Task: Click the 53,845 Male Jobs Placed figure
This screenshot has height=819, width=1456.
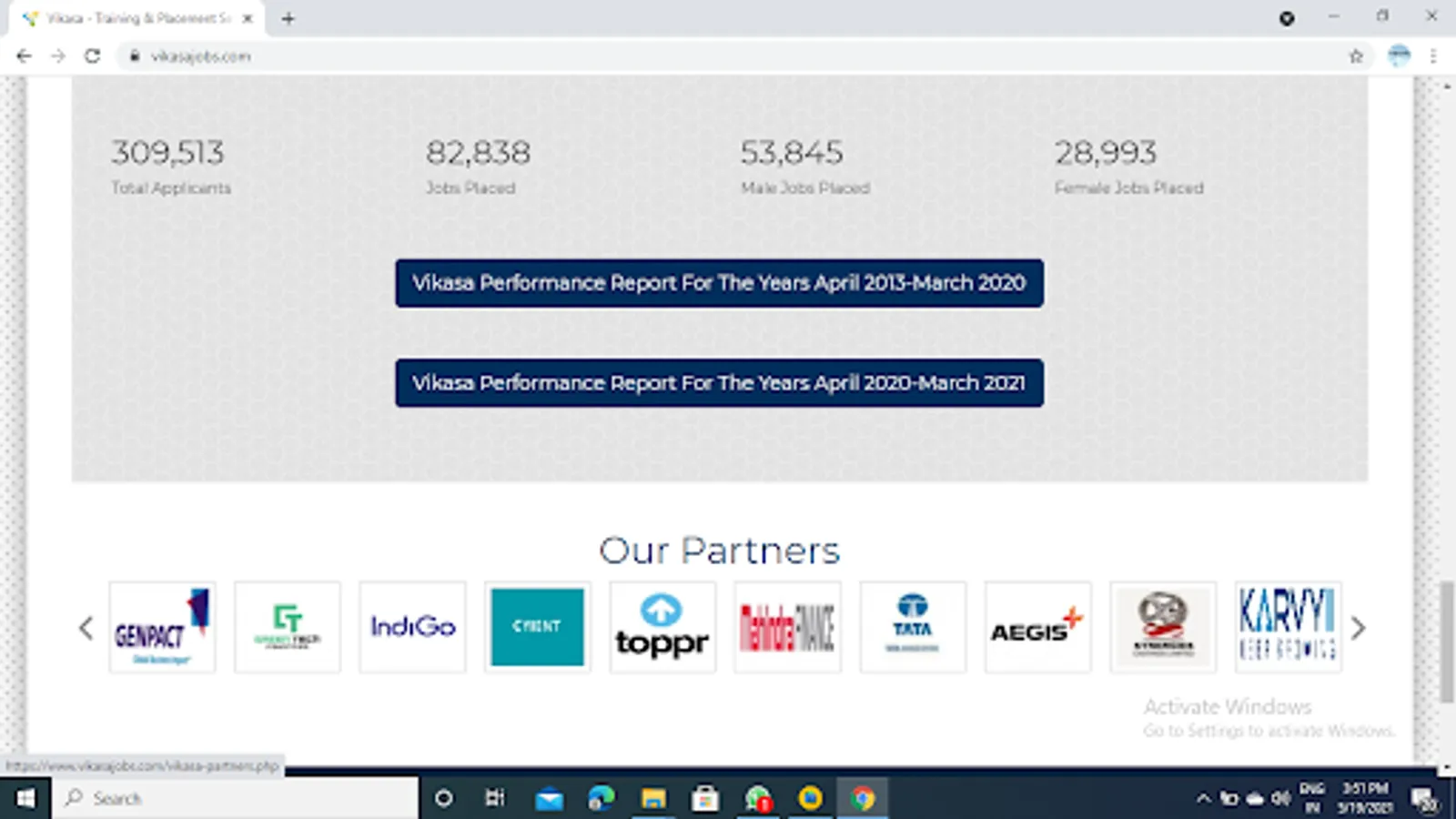Action: click(x=792, y=153)
